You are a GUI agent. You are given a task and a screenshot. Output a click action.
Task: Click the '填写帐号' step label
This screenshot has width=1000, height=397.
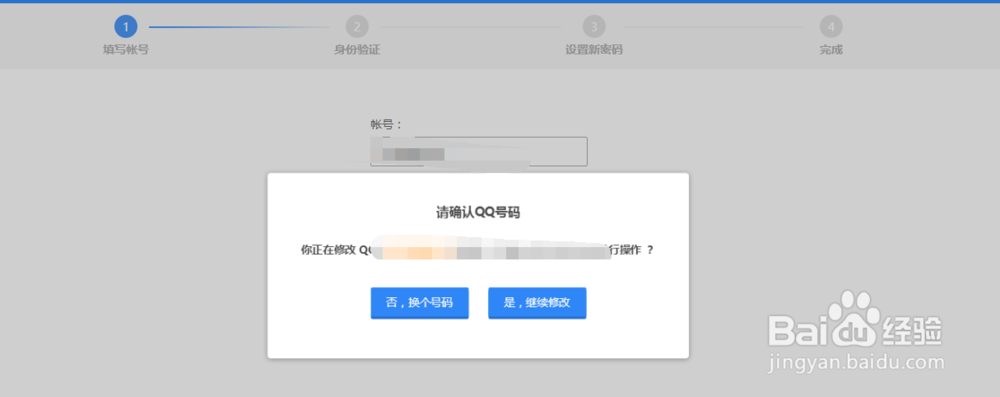tap(126, 50)
